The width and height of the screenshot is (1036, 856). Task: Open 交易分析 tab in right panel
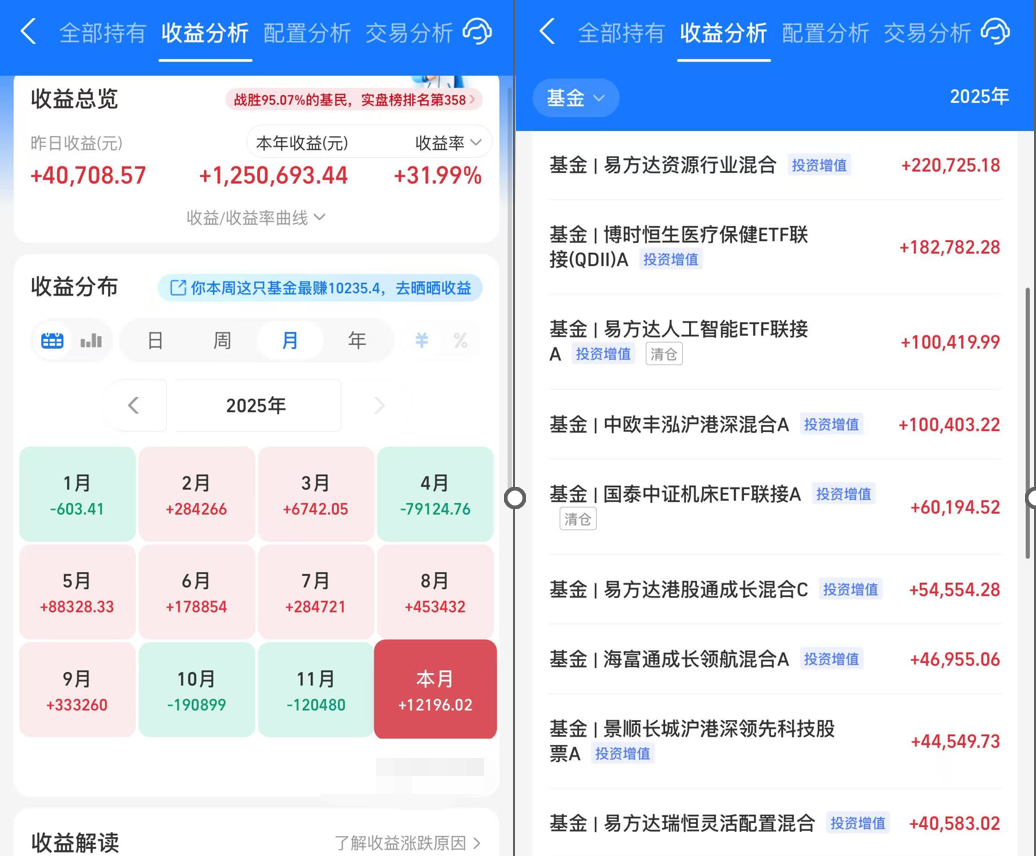coord(927,33)
